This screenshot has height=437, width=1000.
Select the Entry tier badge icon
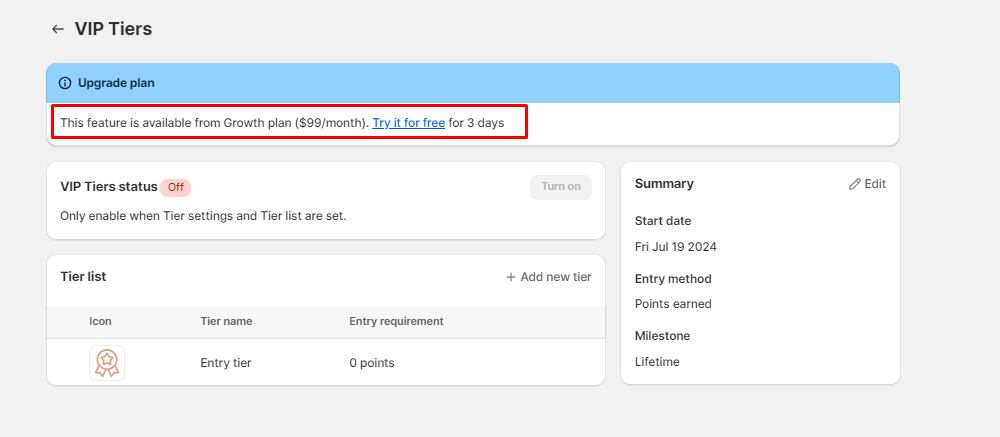click(107, 363)
